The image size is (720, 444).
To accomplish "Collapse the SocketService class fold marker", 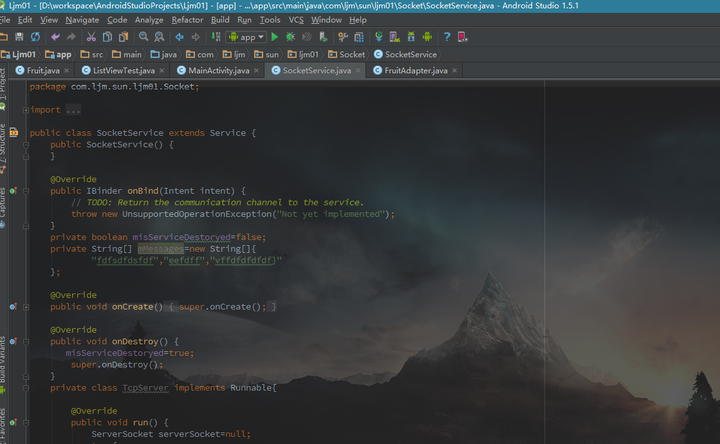I will 26,133.
